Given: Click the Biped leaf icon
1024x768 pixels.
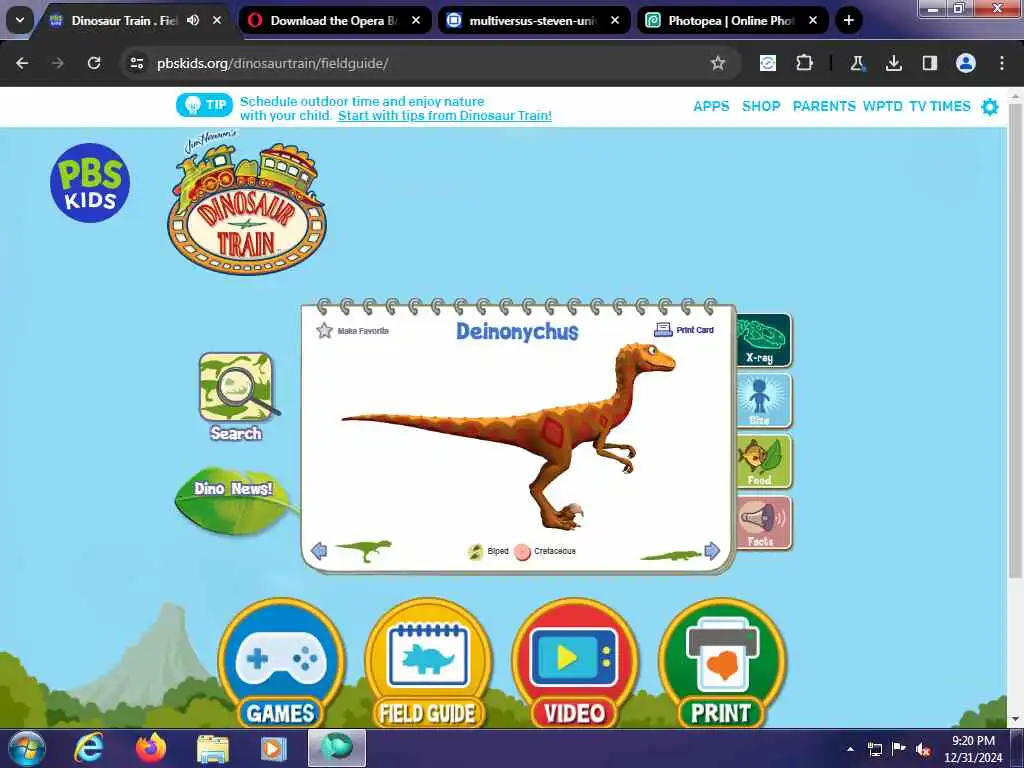Looking at the screenshot, I should (x=475, y=552).
